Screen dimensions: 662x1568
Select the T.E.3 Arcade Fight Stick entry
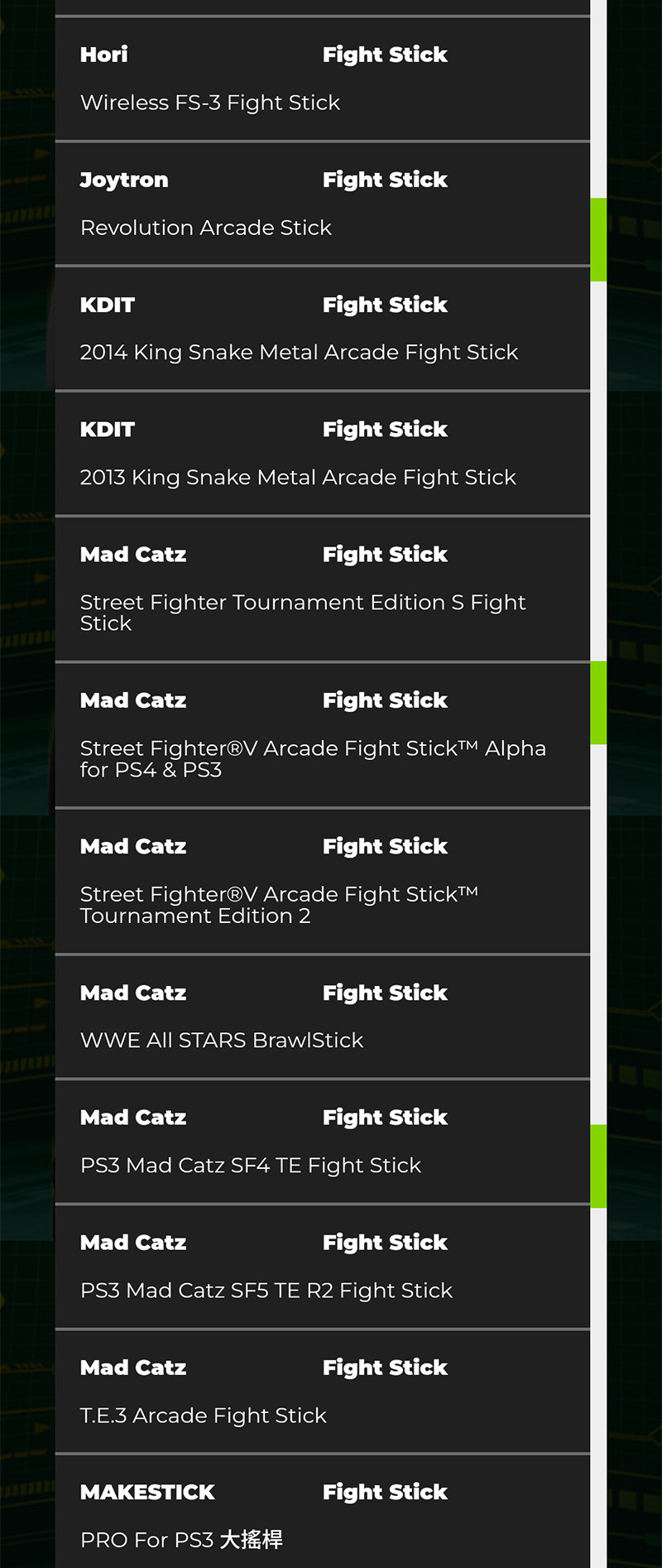(x=204, y=1416)
